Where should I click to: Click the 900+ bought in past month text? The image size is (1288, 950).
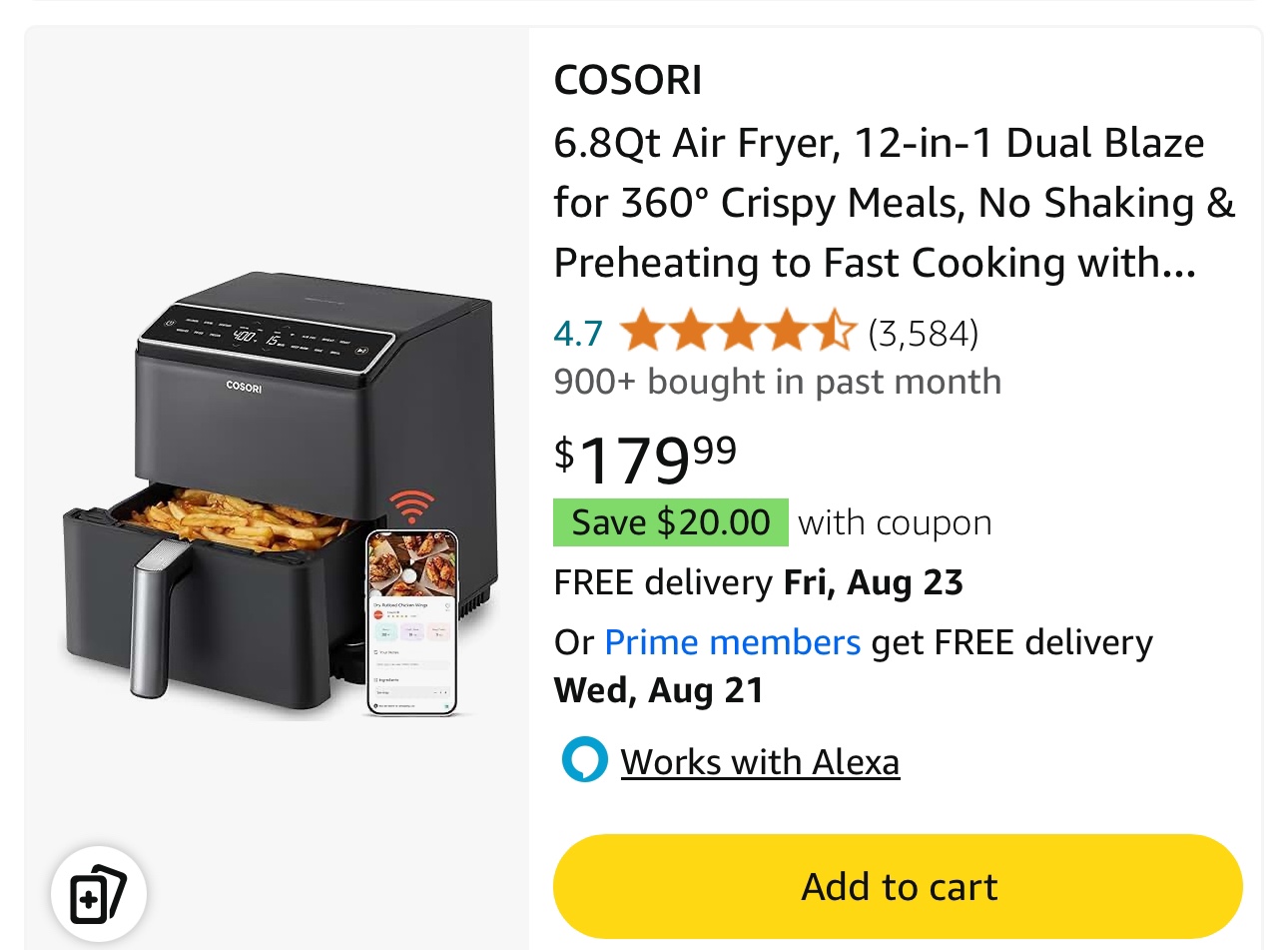point(777,382)
